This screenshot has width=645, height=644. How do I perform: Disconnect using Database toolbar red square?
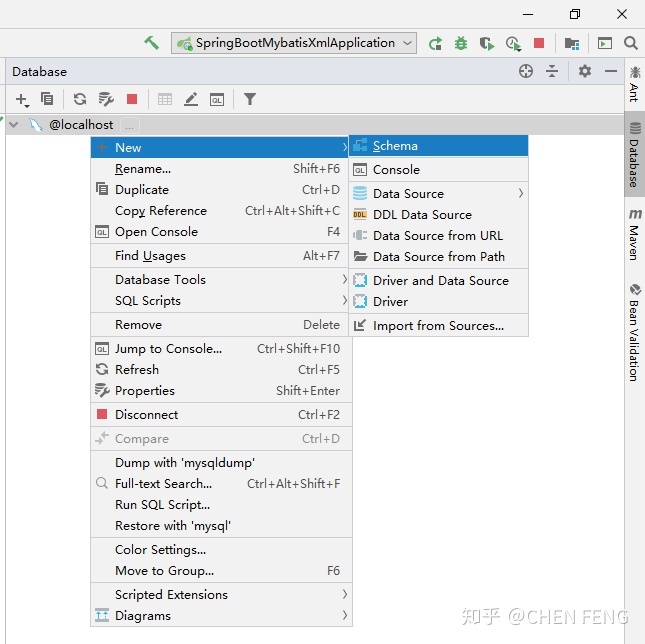click(x=132, y=99)
